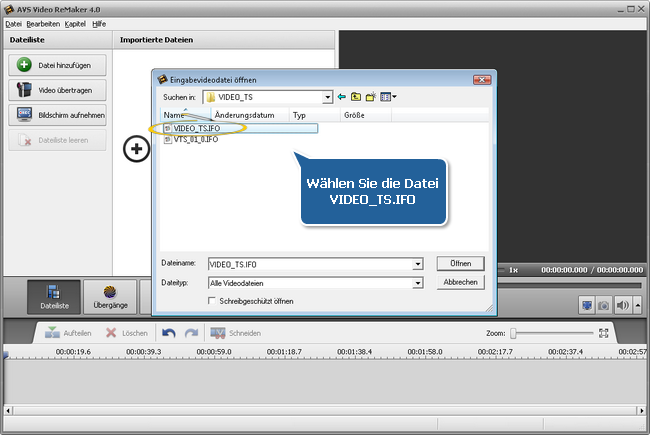Expand the 'Suchen in' folder dropdown
650x435 pixels.
pyautogui.click(x=327, y=97)
